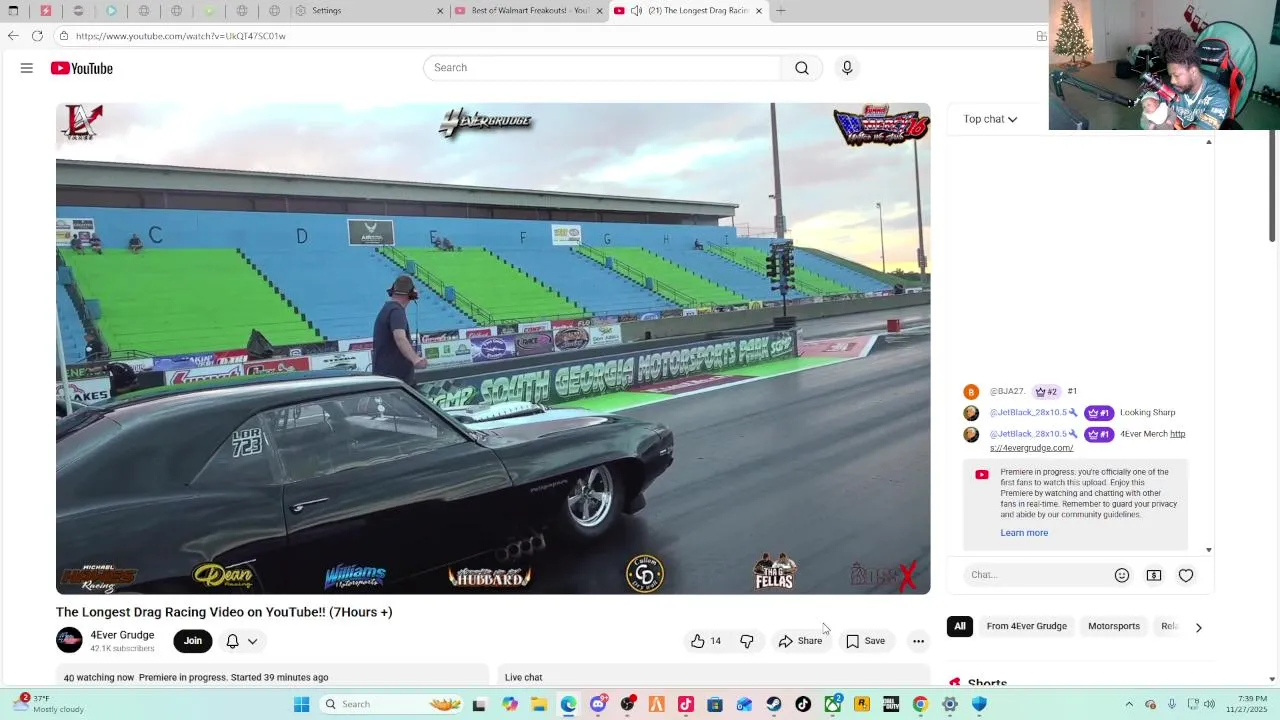The width and height of the screenshot is (1280, 720).
Task: Open File Explorer from the taskbar
Action: point(539,704)
